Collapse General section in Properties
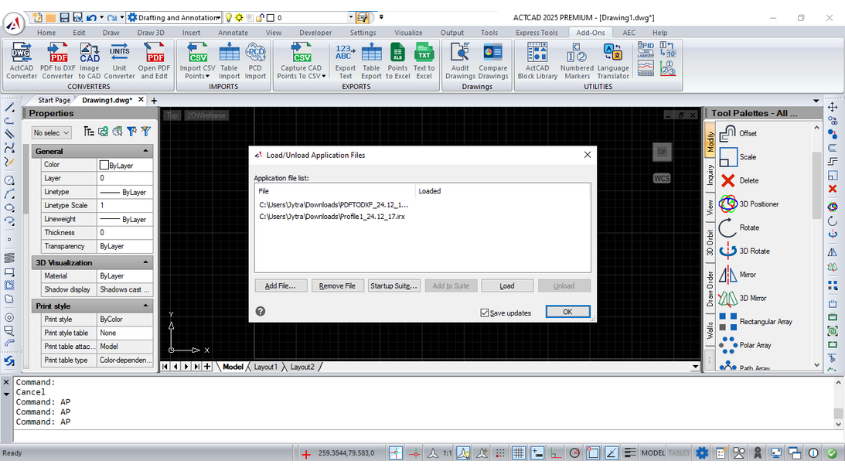This screenshot has width=845, height=475. point(146,151)
